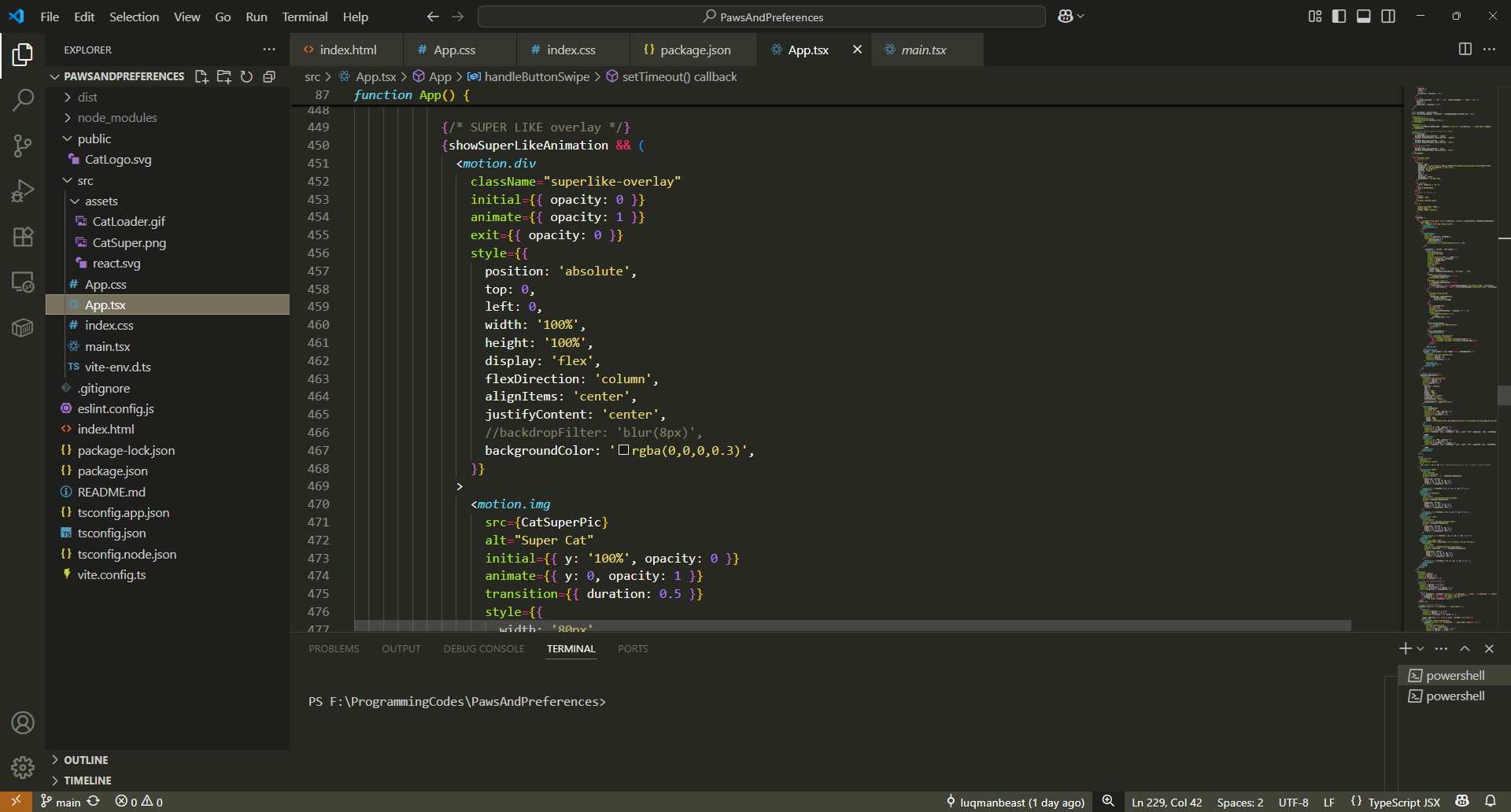Click the rgba color swatch on line 467
This screenshot has width=1511, height=812.
click(623, 450)
